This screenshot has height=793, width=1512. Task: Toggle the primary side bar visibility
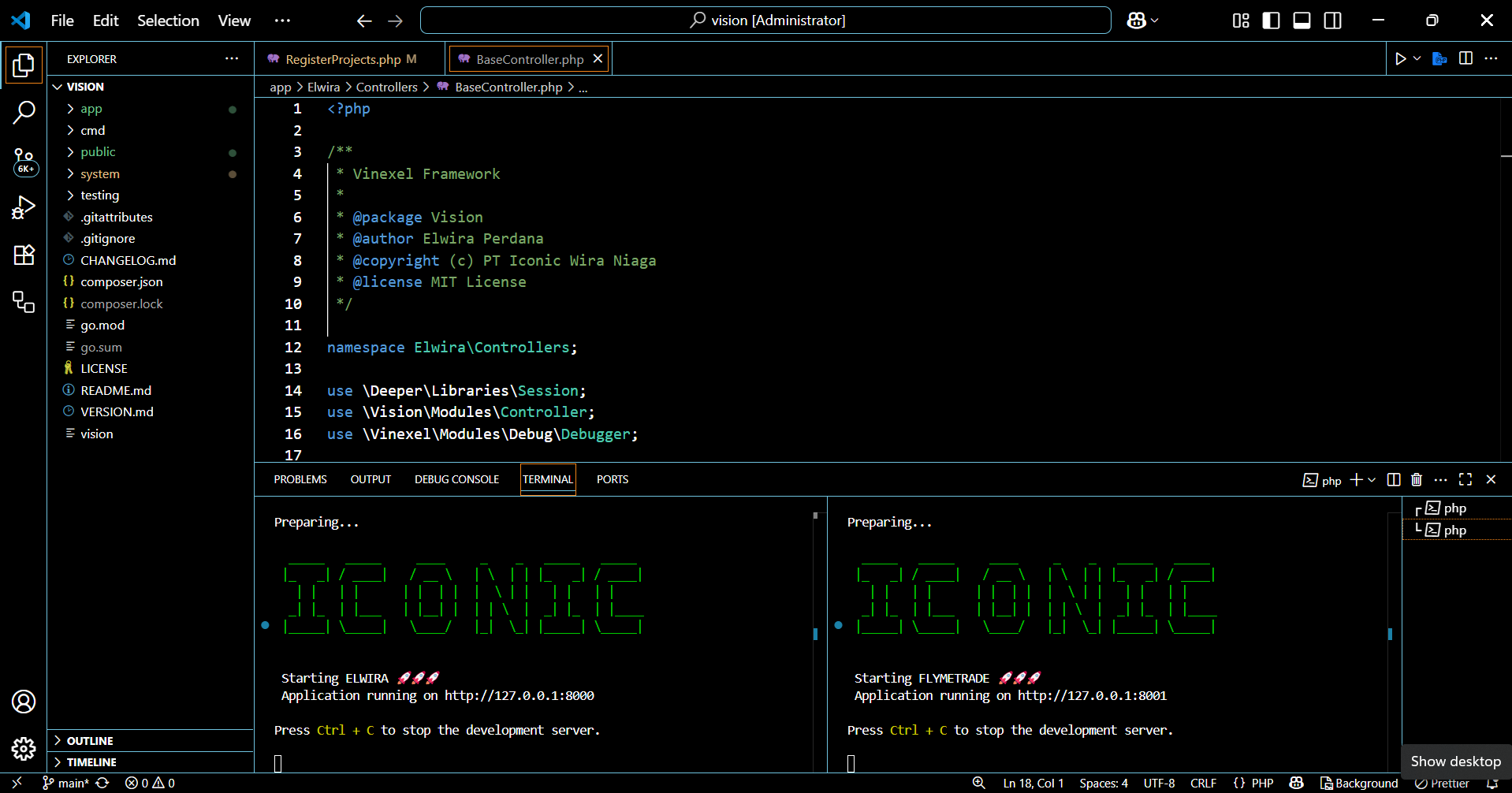click(1271, 20)
